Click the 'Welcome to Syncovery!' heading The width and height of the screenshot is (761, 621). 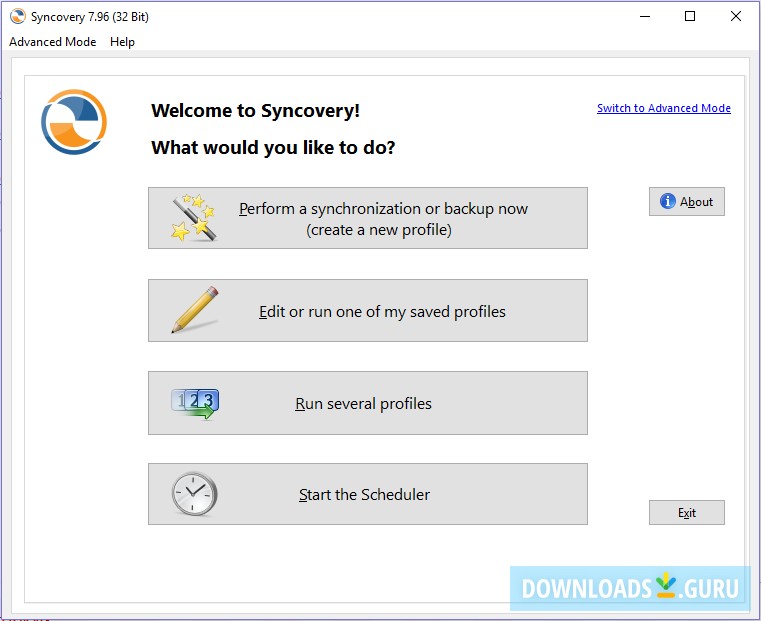tap(255, 111)
